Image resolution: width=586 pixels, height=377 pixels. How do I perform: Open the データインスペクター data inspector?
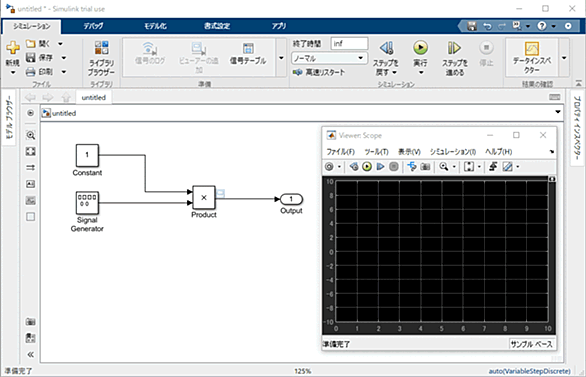pyautogui.click(x=531, y=58)
